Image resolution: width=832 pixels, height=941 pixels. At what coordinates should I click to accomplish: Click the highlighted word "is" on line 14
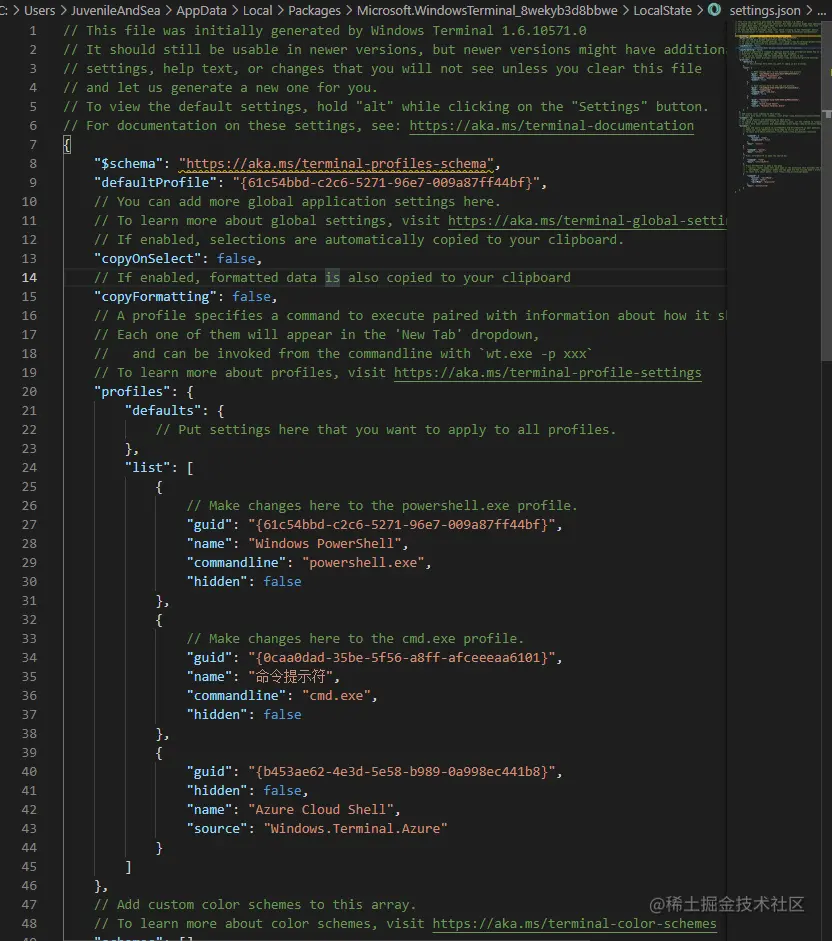[332, 277]
